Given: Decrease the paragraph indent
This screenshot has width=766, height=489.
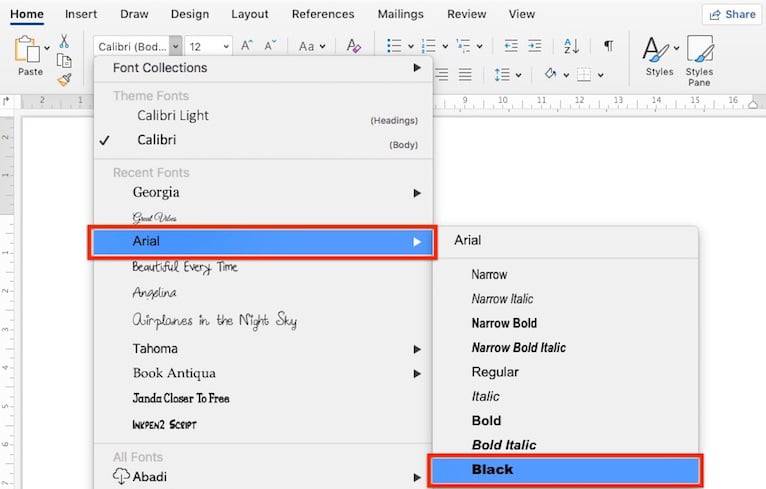Looking at the screenshot, I should (511, 46).
